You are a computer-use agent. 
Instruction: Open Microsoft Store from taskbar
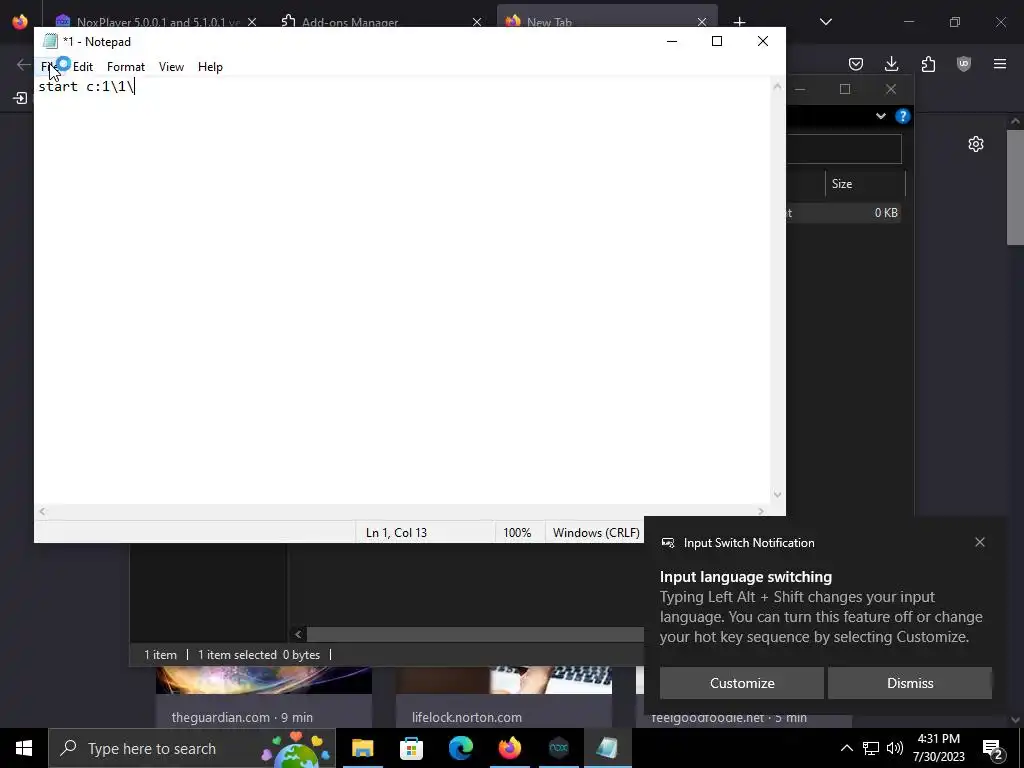coord(411,748)
